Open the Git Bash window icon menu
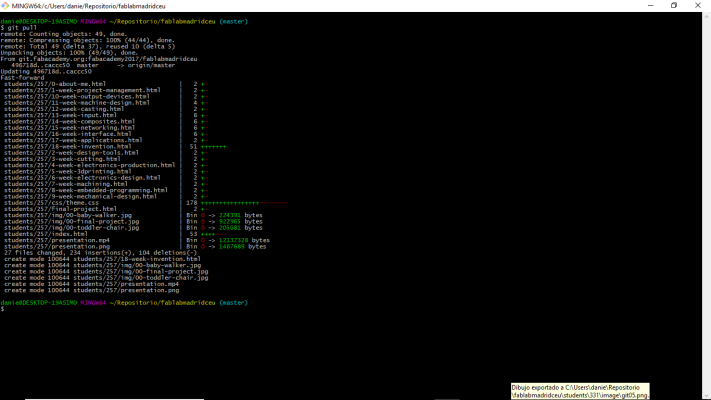Screen dimensions: 711x400 tap(5, 5)
